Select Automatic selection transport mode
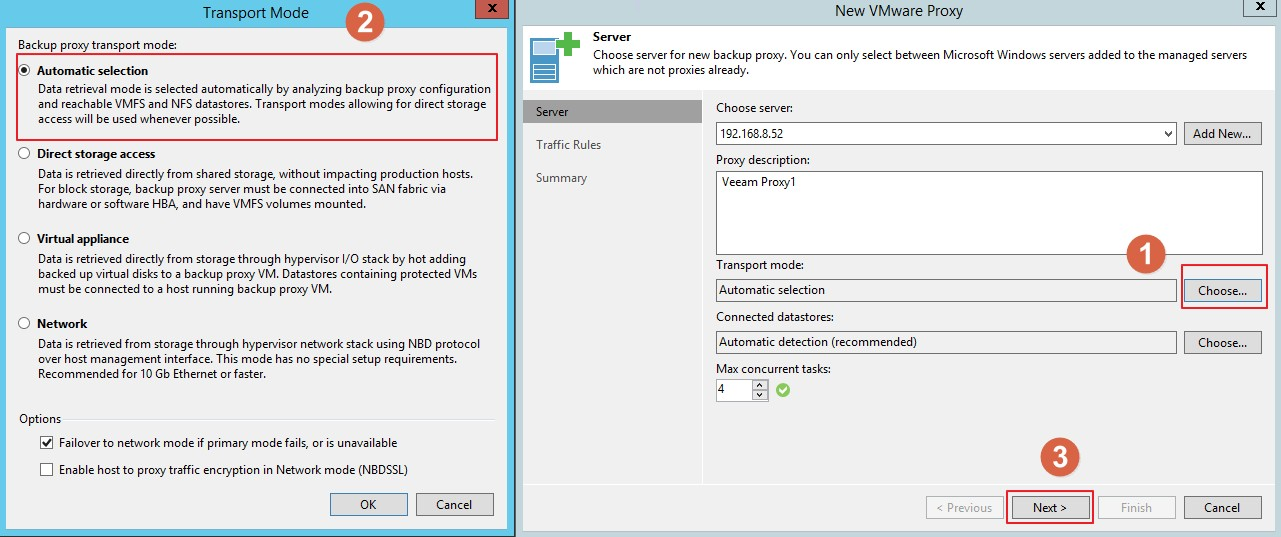Screen dimensions: 1281x537 (25, 71)
